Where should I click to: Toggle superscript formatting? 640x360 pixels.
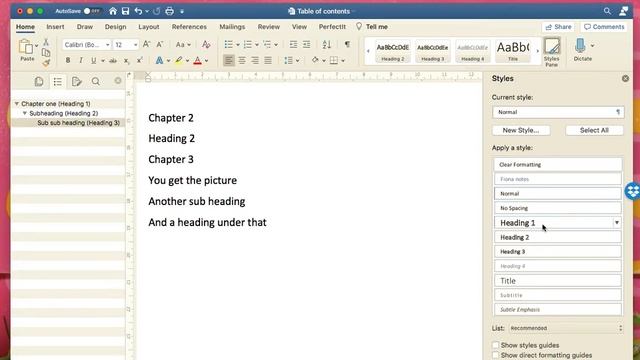tap(139, 60)
